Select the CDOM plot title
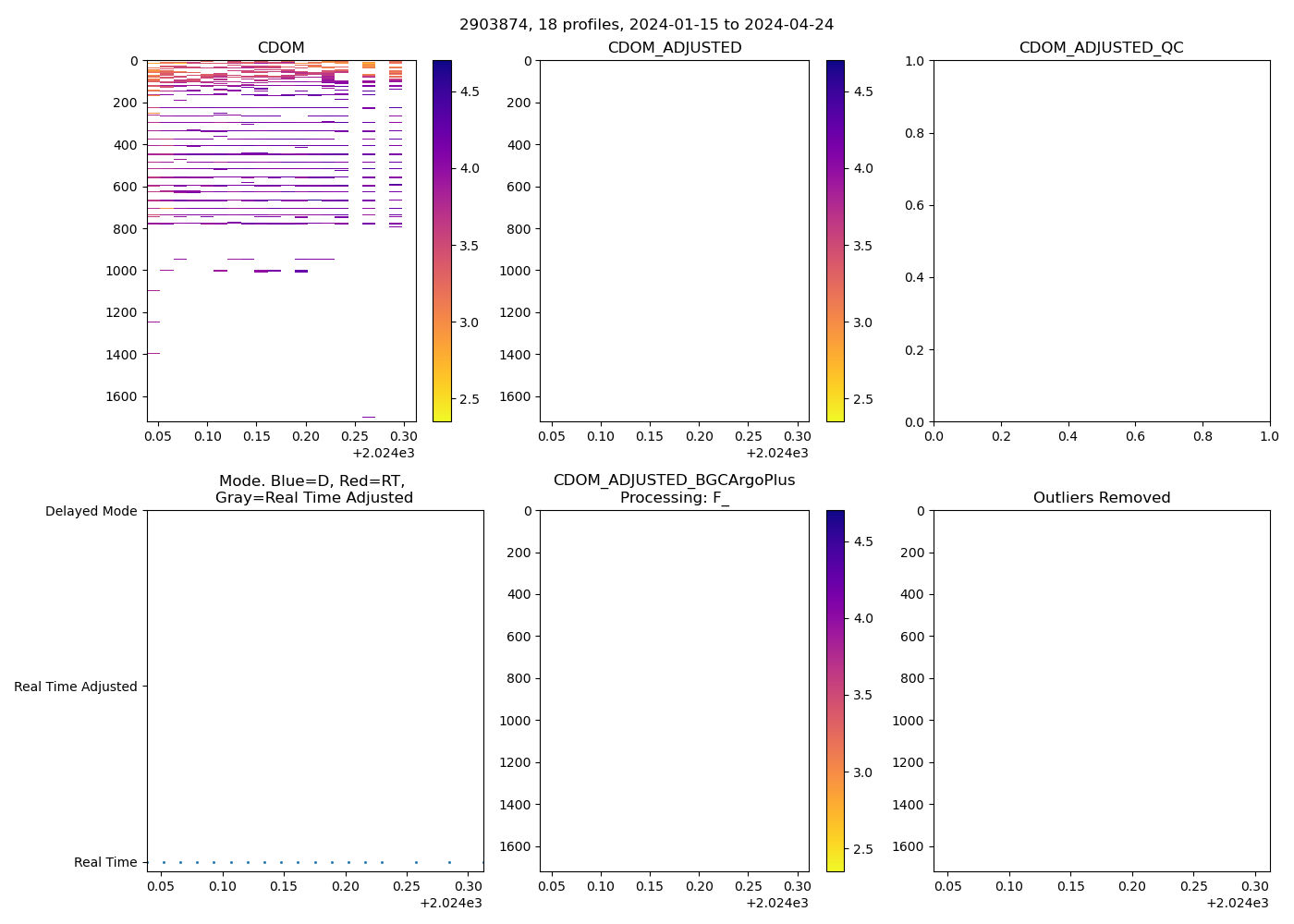This screenshot has height=924, width=1294. 281,47
